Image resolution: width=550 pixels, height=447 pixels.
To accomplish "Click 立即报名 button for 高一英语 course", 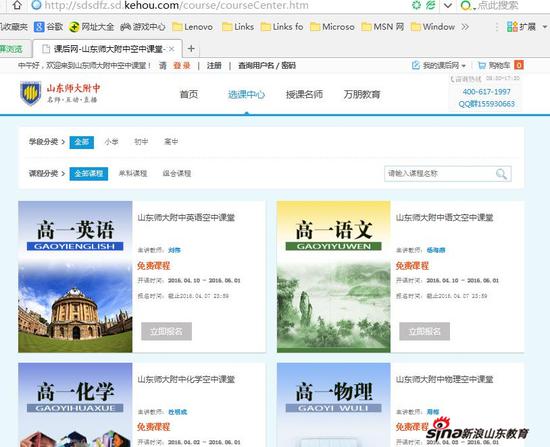I will point(167,331).
